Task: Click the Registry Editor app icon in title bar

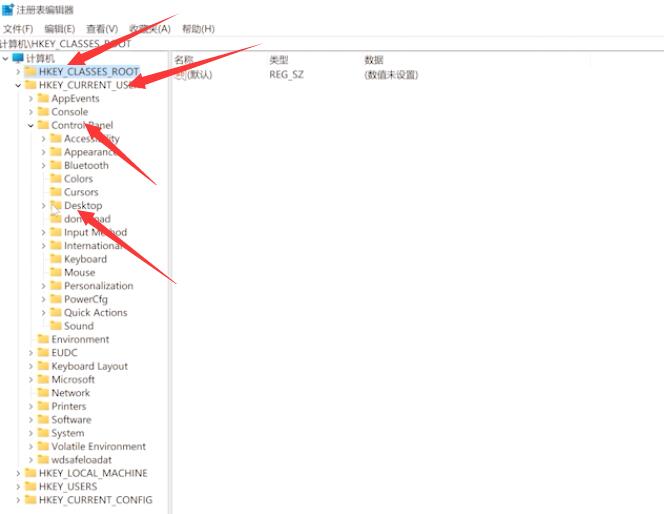Action: [8, 10]
